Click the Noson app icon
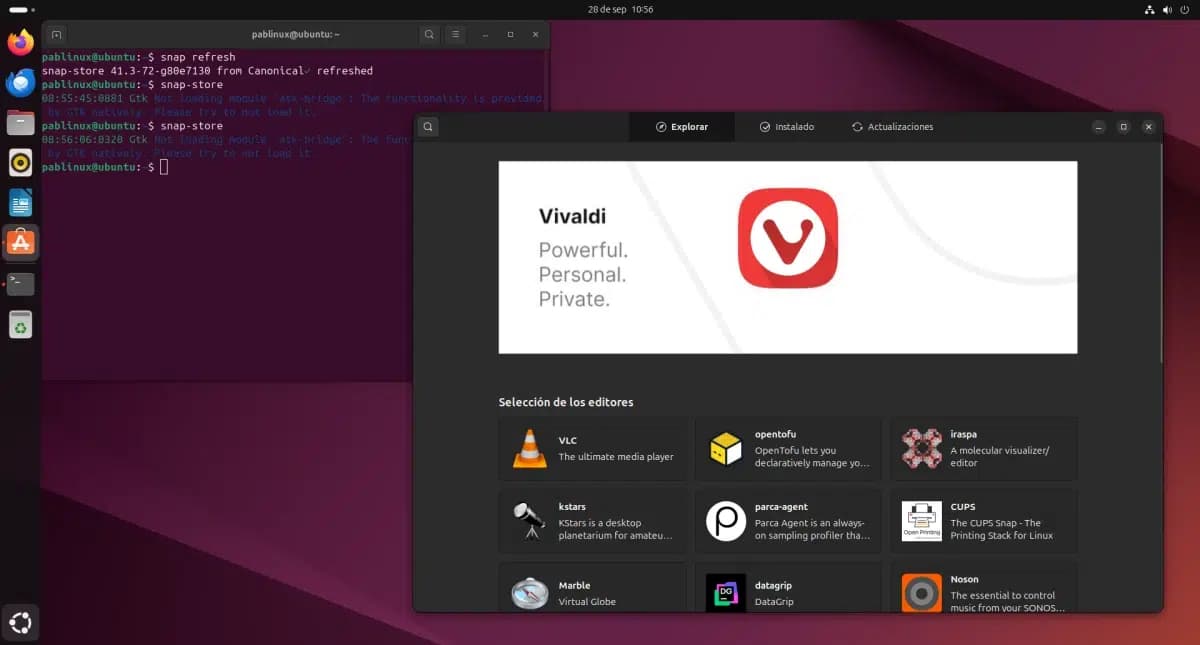 (x=921, y=592)
